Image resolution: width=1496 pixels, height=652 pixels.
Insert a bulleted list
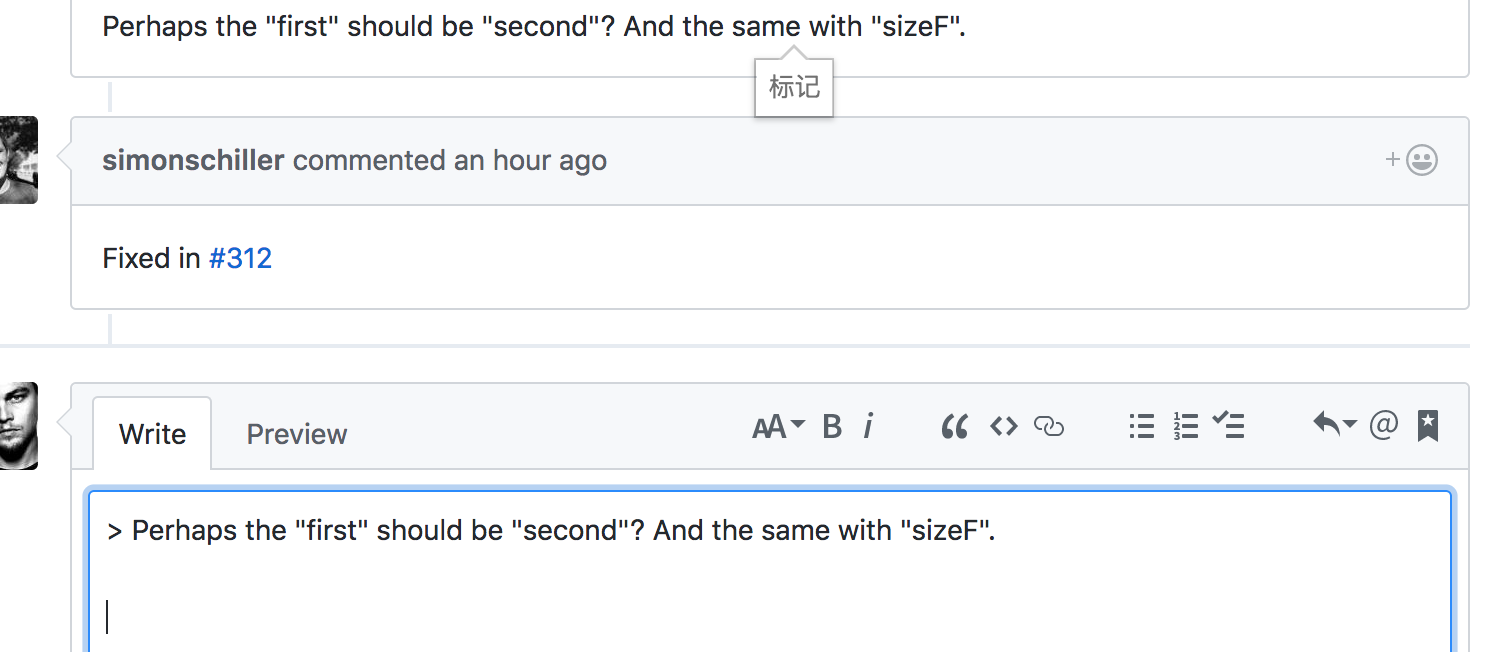pos(1142,427)
